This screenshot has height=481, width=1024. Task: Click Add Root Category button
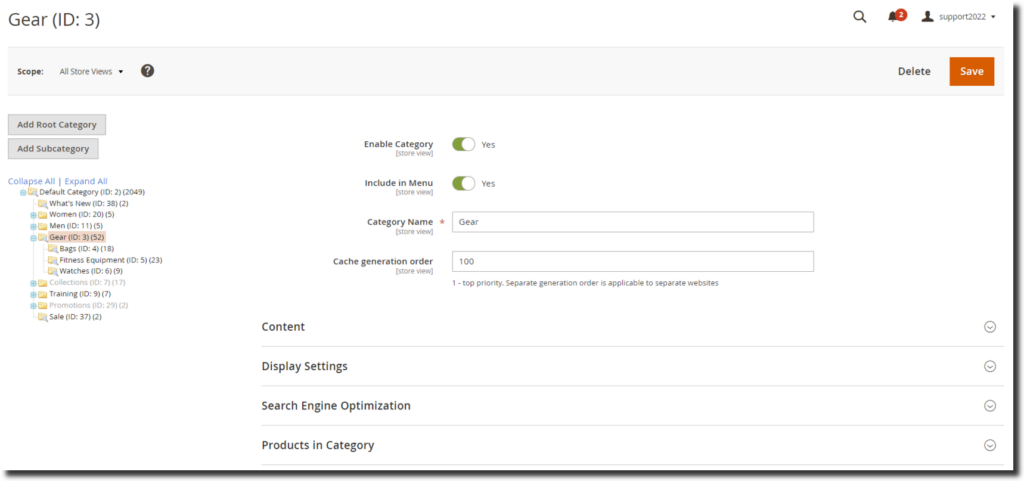pyautogui.click(x=57, y=125)
